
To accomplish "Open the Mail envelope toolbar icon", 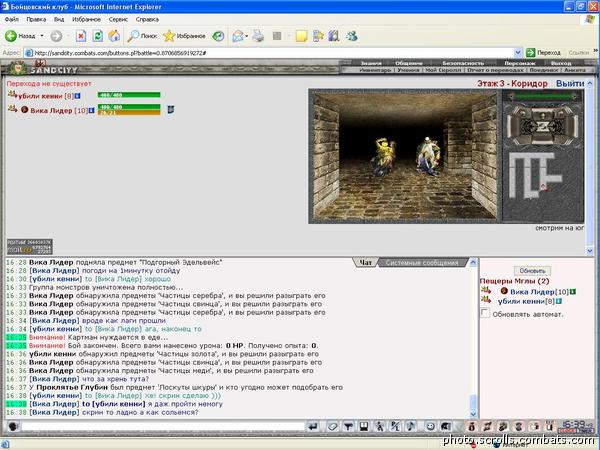I will [x=238, y=36].
